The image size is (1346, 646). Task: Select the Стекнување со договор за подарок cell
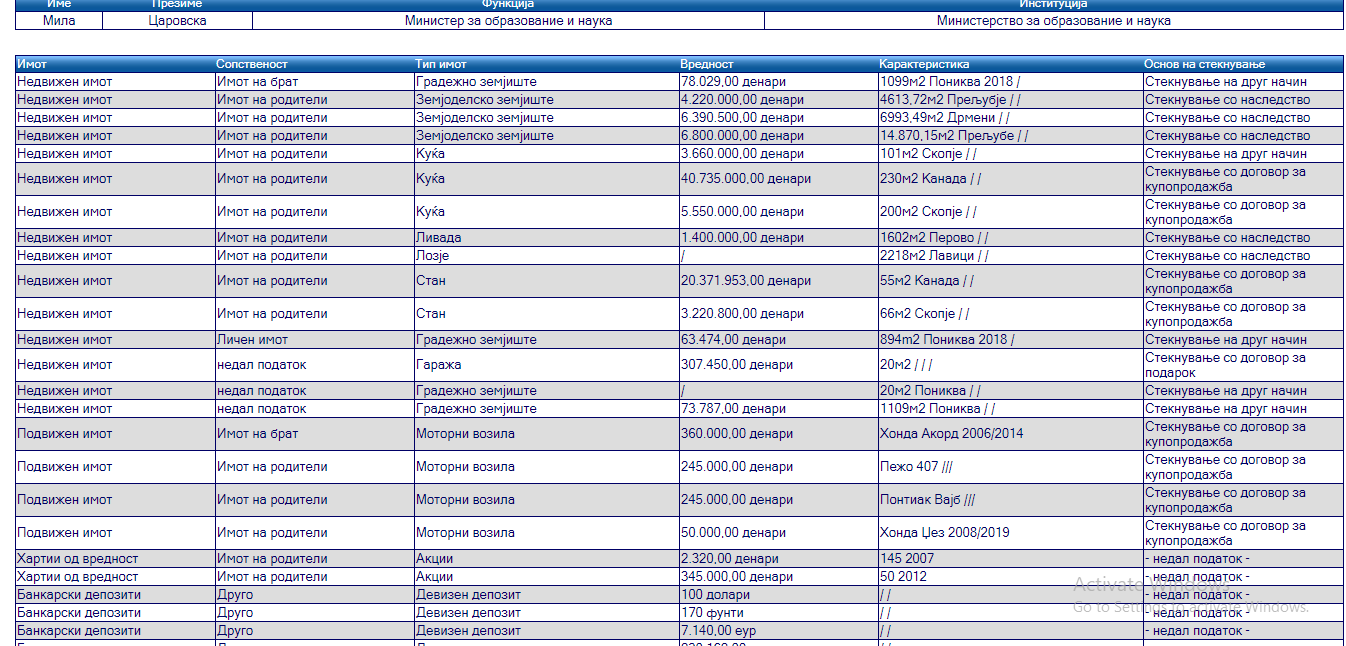click(1225, 365)
